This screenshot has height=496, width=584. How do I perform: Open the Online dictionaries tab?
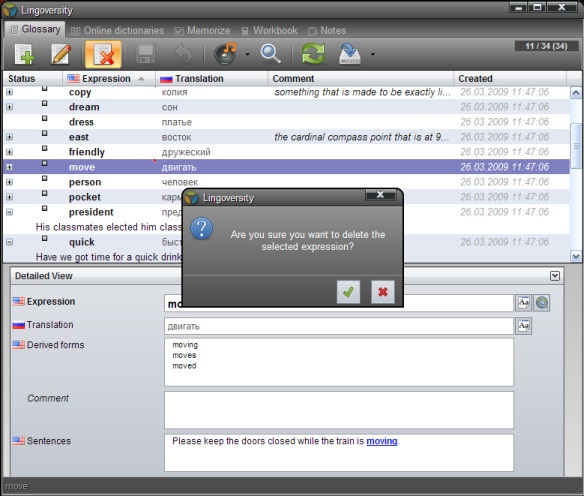coord(117,31)
